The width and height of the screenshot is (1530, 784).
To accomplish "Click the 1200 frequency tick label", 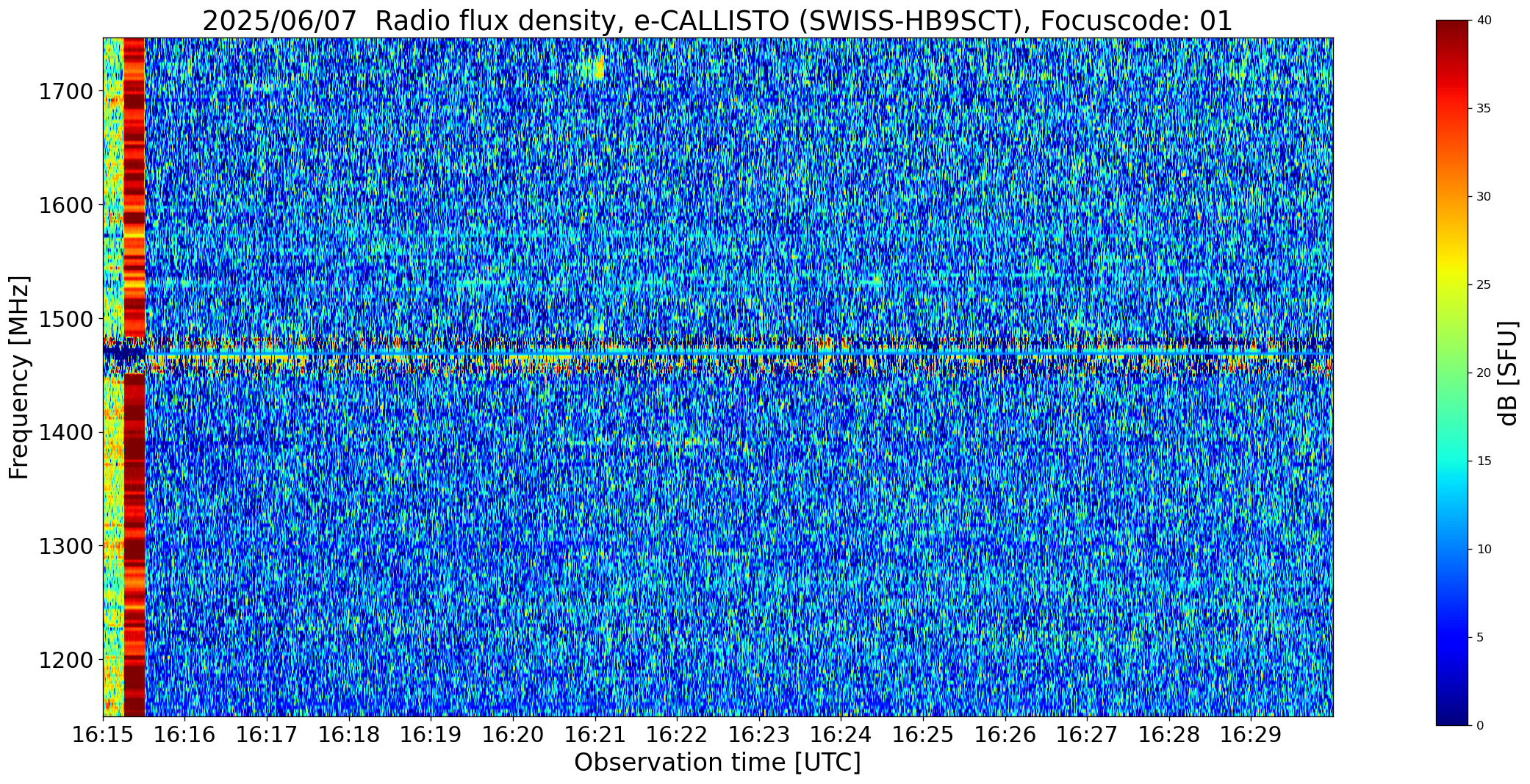I will click(65, 660).
